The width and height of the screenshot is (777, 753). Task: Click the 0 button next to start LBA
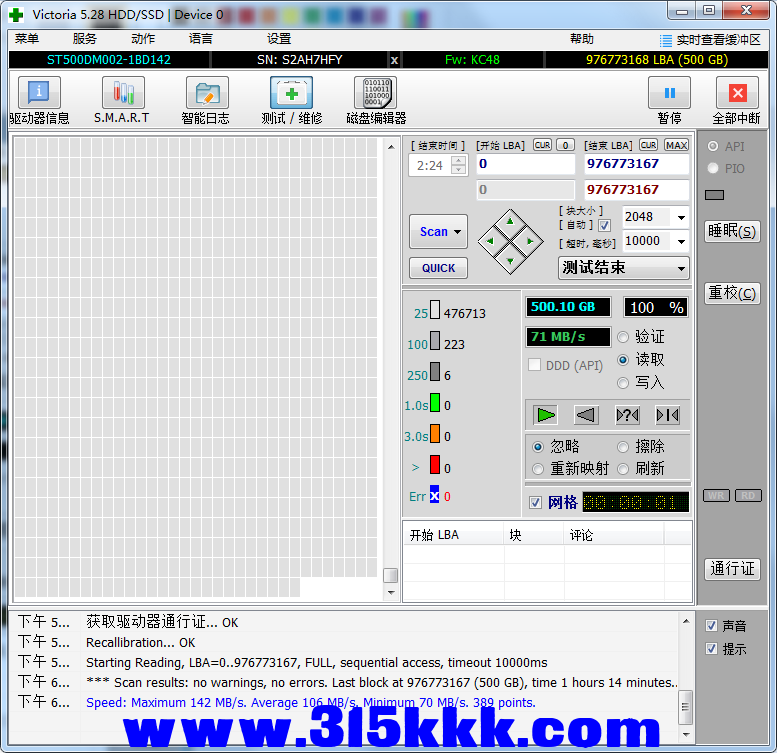pyautogui.click(x=565, y=145)
